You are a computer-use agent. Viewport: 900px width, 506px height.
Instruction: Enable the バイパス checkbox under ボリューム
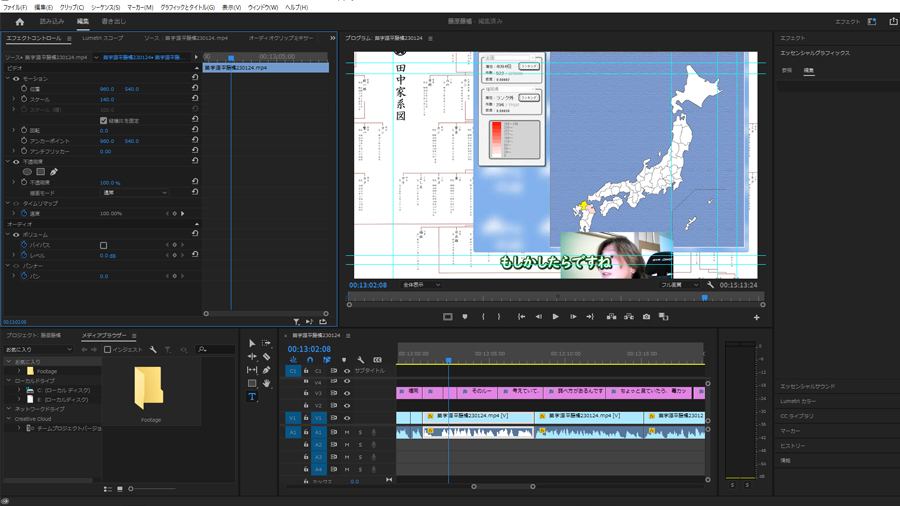point(103,245)
